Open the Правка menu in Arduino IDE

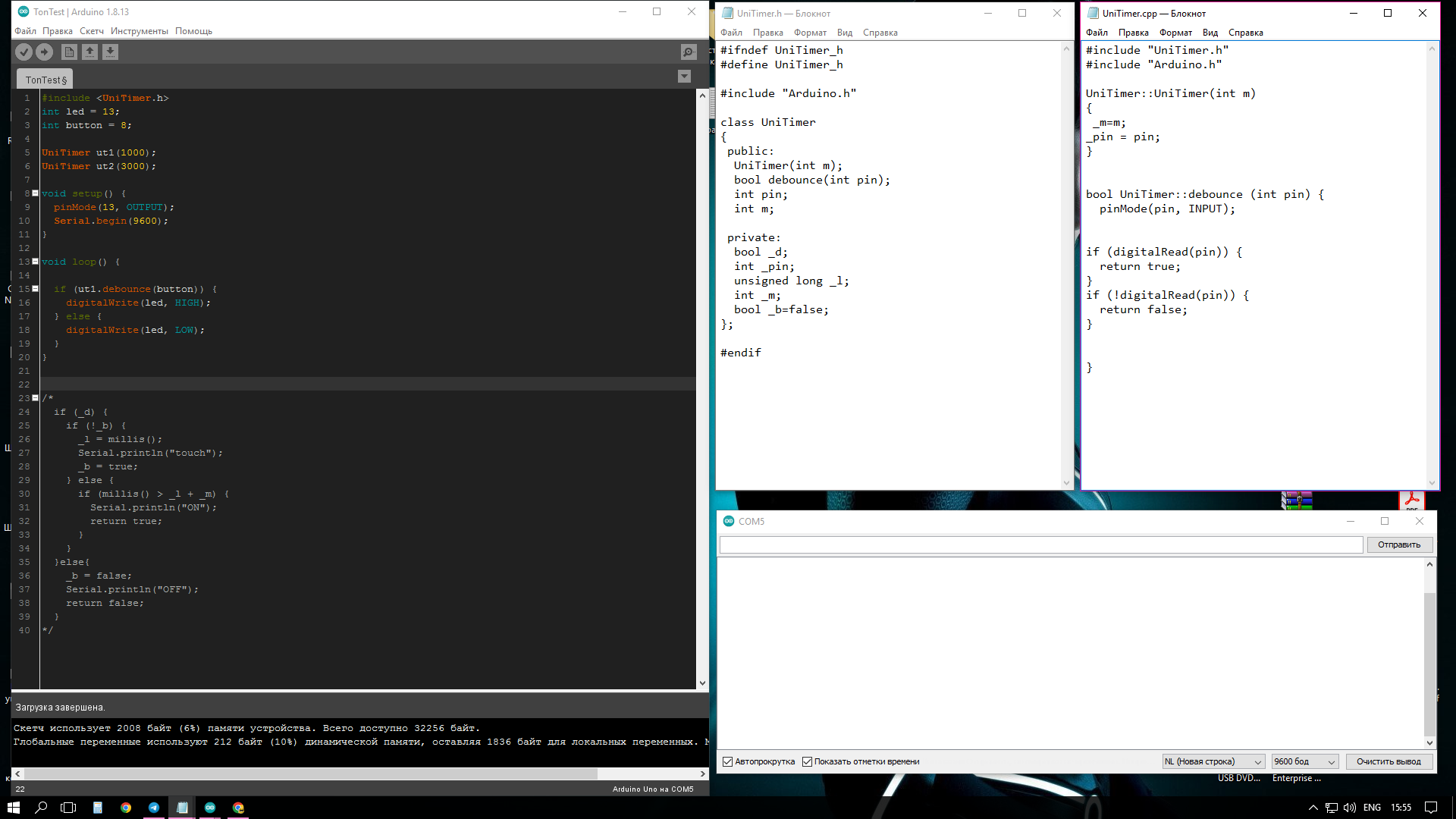coord(58,31)
